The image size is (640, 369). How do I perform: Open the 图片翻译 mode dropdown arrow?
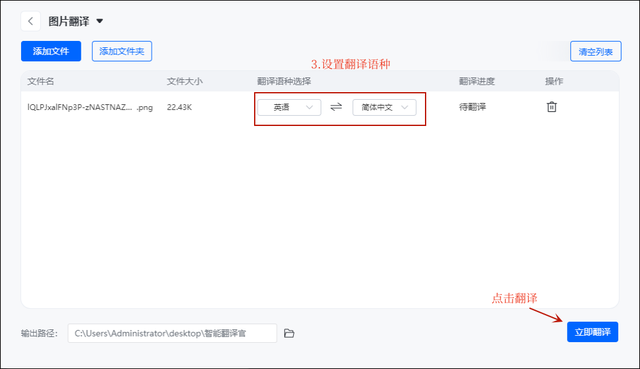click(100, 21)
